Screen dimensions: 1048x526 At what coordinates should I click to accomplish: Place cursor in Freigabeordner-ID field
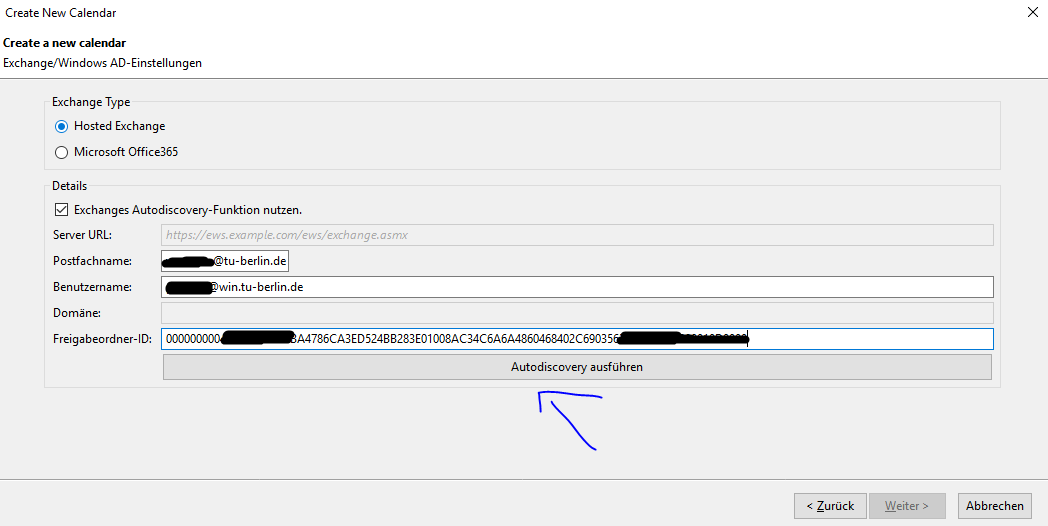(577, 339)
